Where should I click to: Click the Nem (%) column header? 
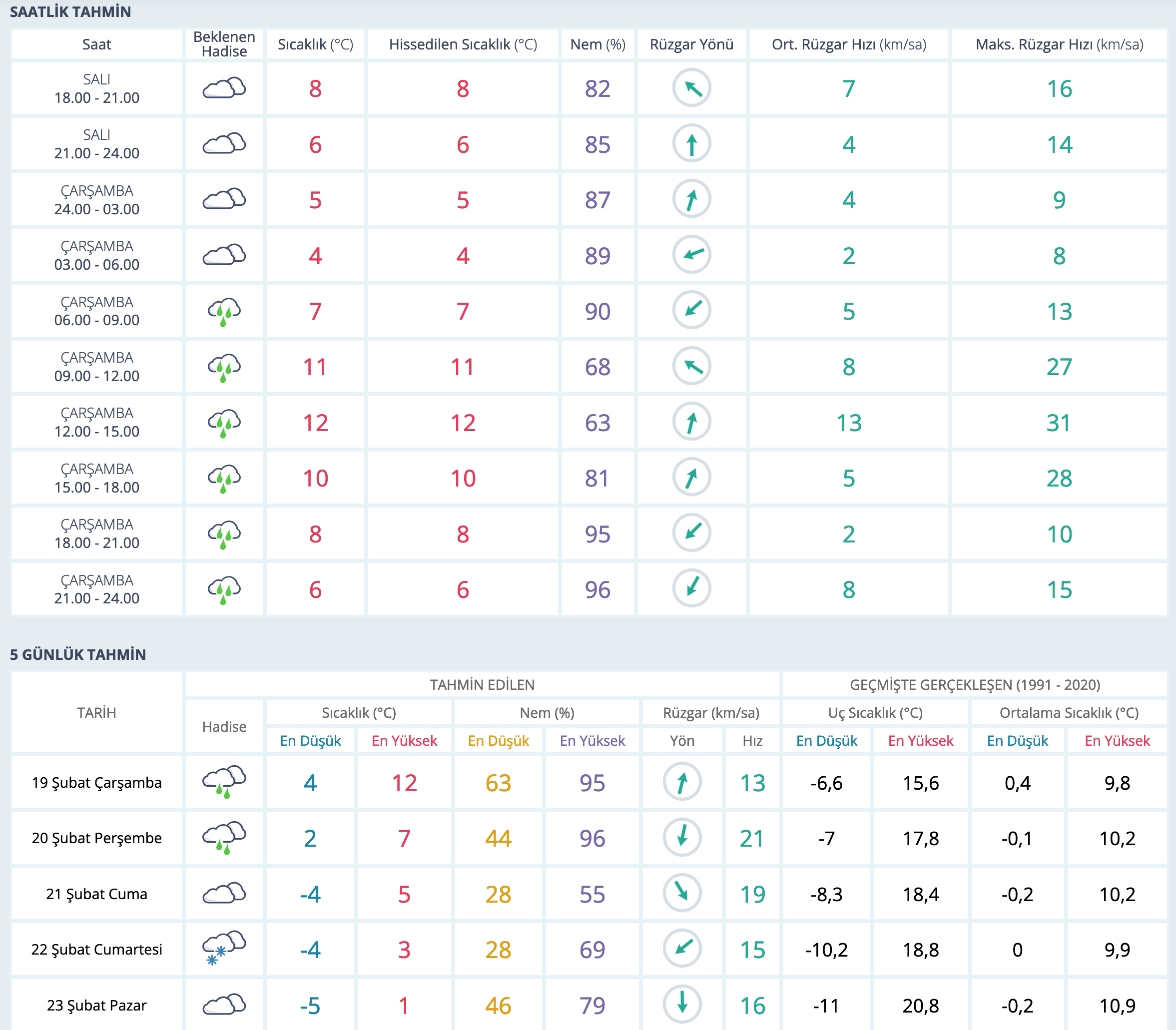coord(597,44)
